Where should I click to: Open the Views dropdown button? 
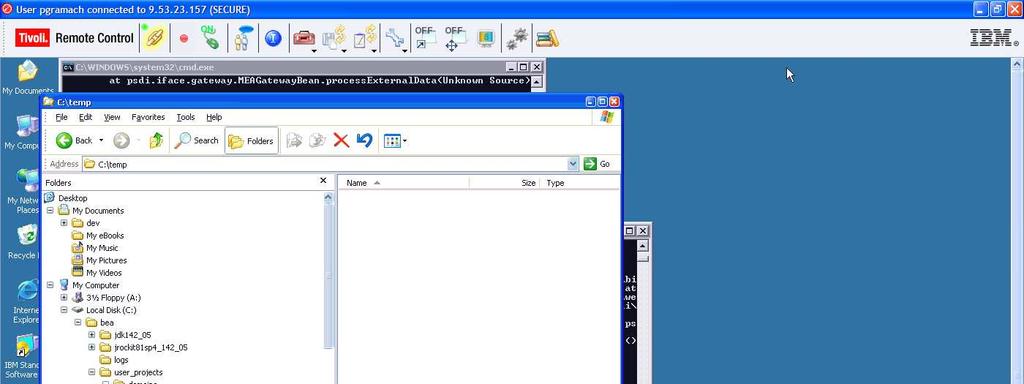click(x=395, y=140)
